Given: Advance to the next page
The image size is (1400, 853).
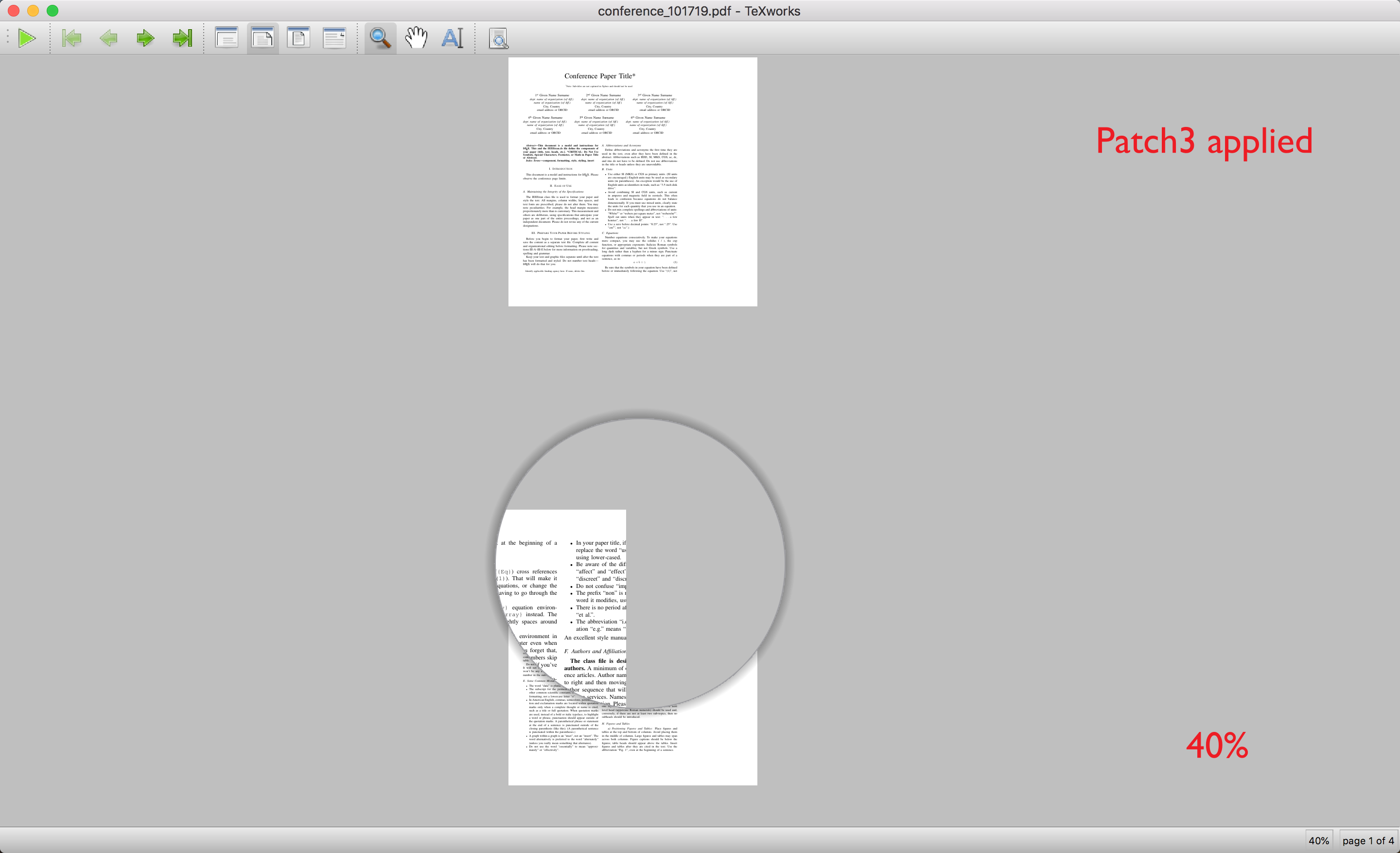Looking at the screenshot, I should [146, 38].
